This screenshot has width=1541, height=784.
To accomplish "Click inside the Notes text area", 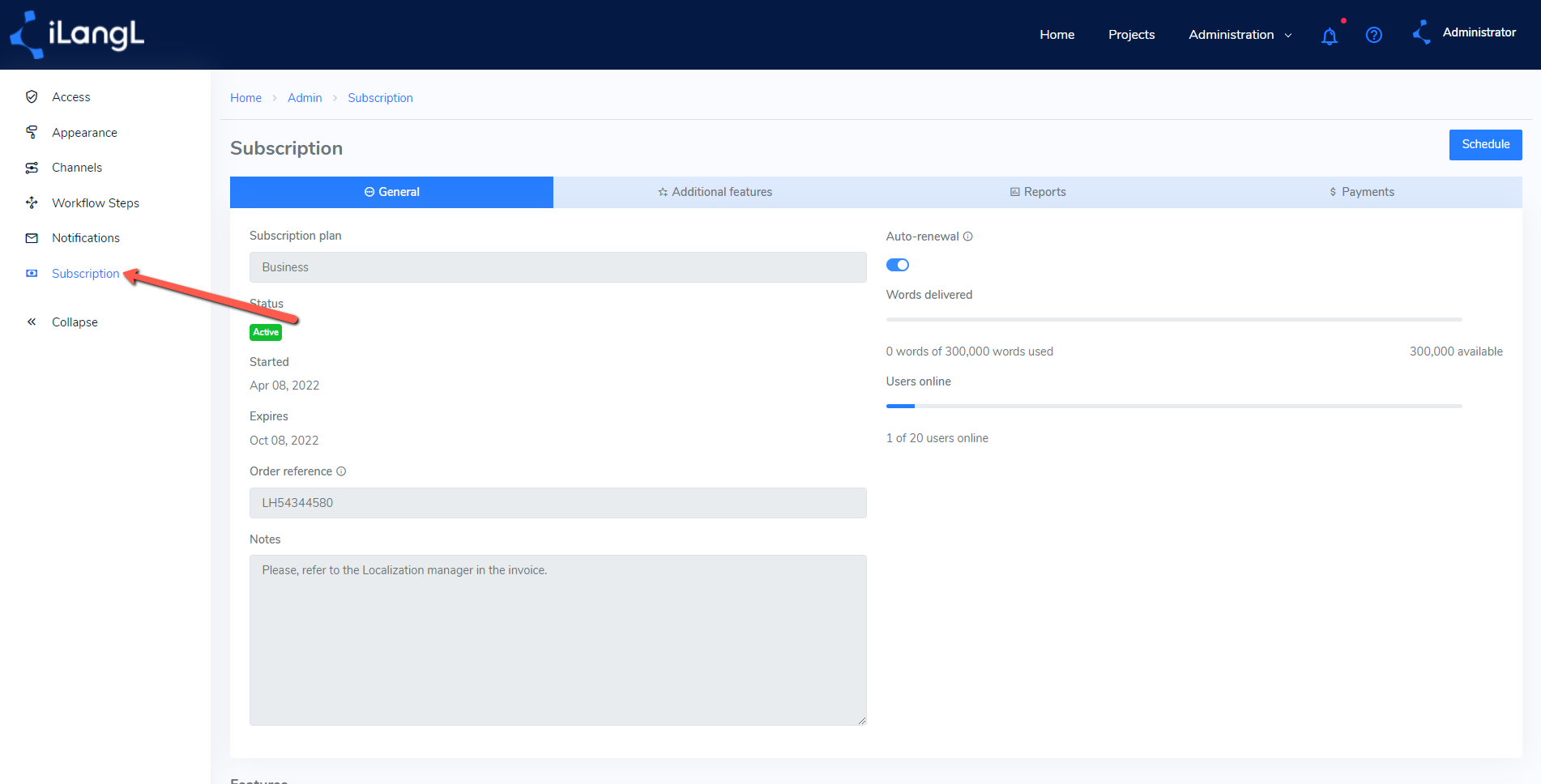I will tap(558, 640).
